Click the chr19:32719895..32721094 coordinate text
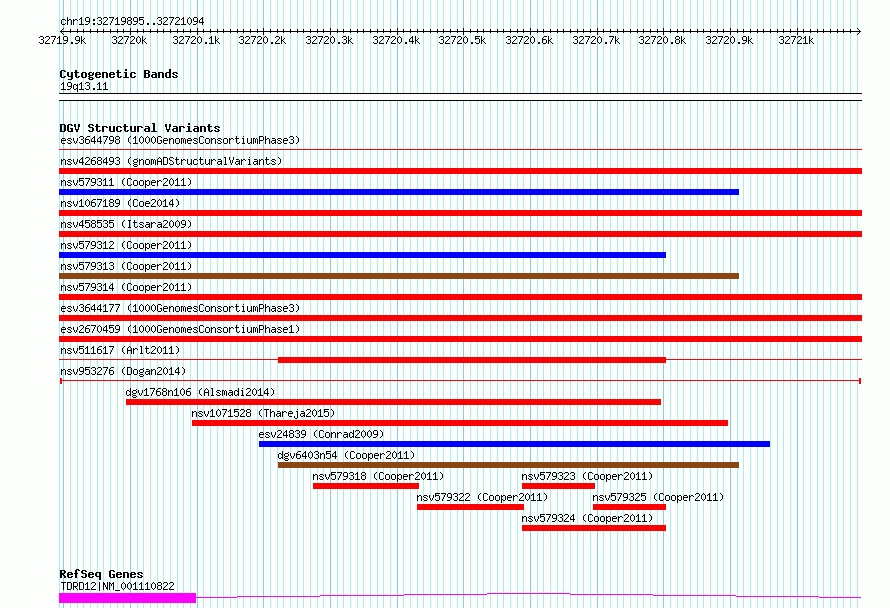This screenshot has height=608, width=890. pyautogui.click(x=132, y=21)
